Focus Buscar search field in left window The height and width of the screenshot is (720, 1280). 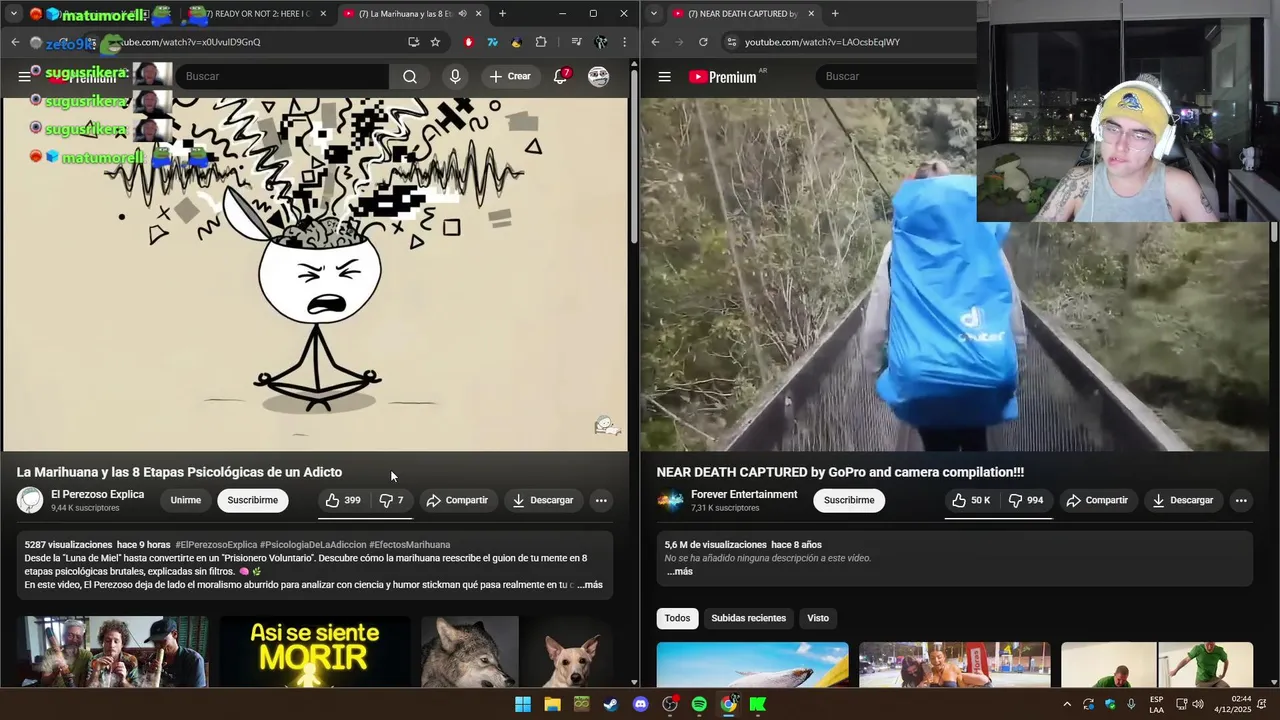click(282, 76)
